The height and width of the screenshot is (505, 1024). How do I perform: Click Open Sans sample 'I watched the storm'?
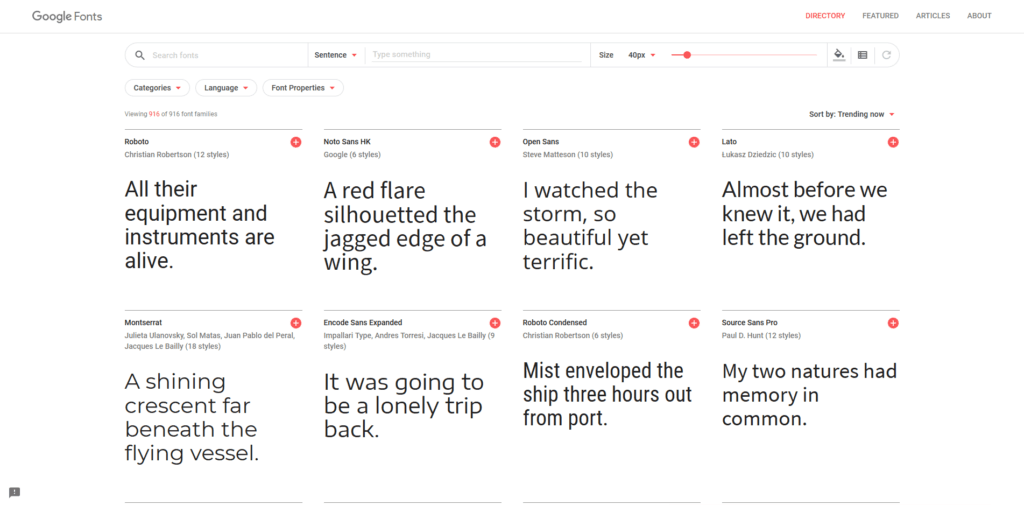590,226
